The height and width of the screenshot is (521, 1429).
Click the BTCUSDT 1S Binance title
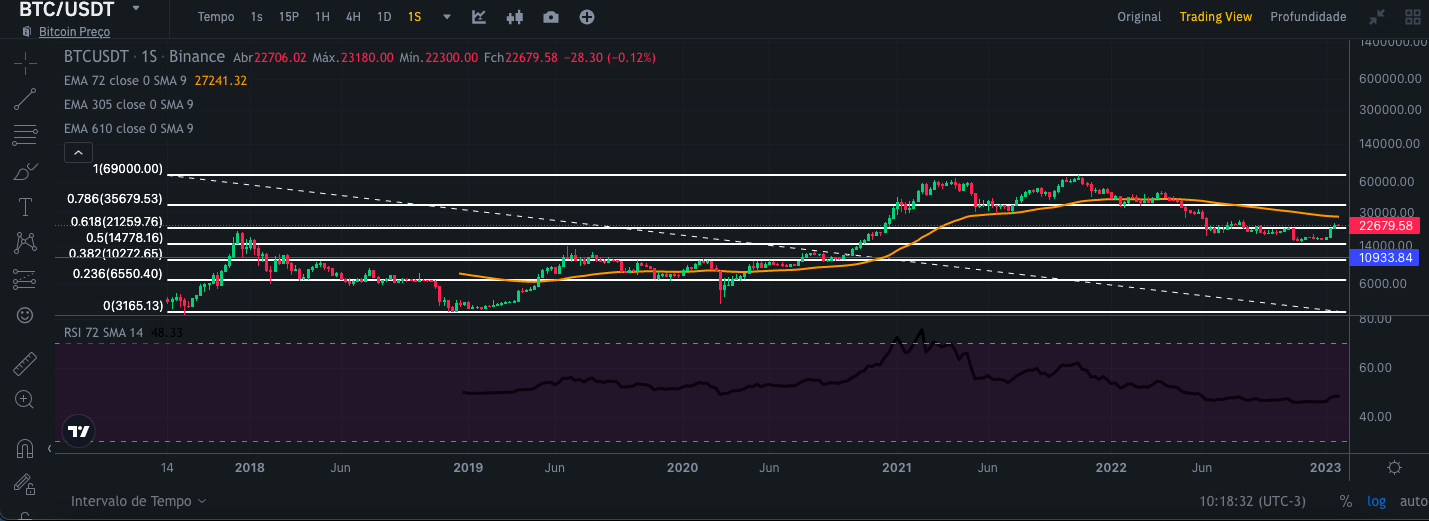pyautogui.click(x=144, y=57)
